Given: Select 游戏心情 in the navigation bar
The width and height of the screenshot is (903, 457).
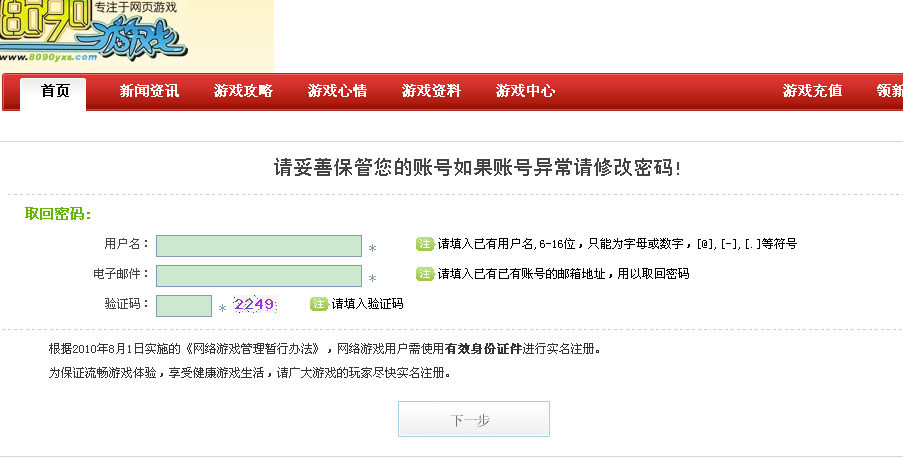Looking at the screenshot, I should click(x=337, y=92).
